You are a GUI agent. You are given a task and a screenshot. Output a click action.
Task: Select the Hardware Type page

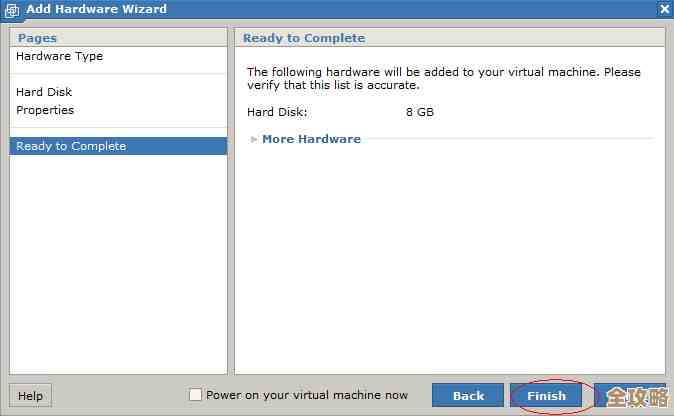coord(59,56)
